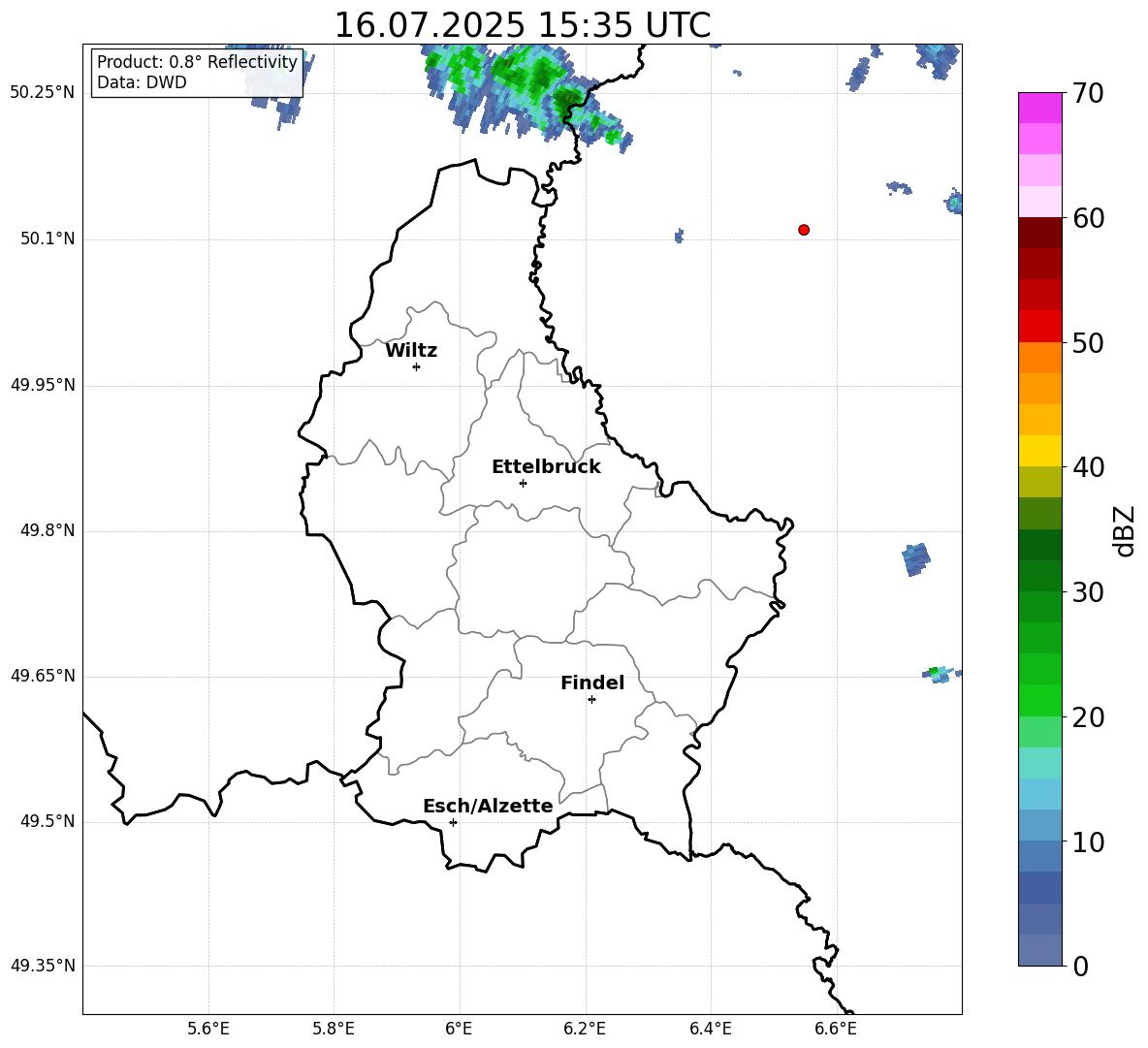Click the 50 tick on the colorbar

pyautogui.click(x=1088, y=342)
